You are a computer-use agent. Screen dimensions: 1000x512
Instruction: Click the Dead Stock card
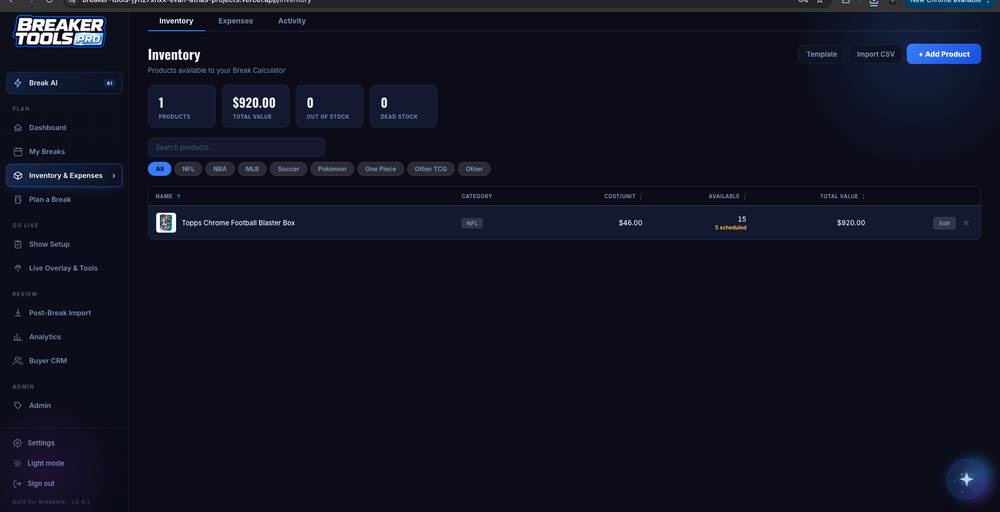tap(404, 106)
